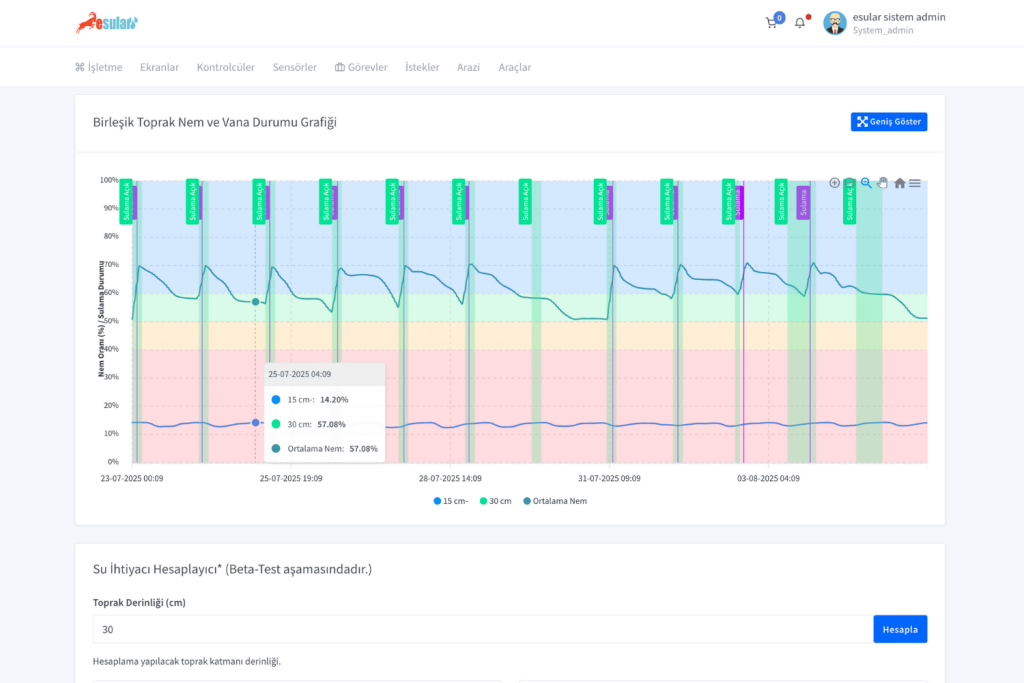Select the magnifier selection zoom tool
Viewport: 1024px width, 683px height.
click(x=866, y=183)
